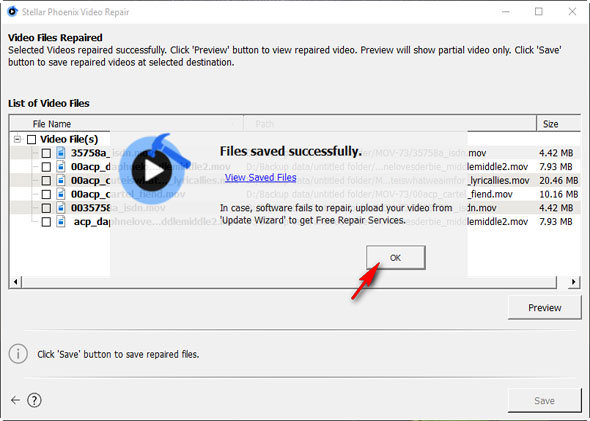This screenshot has width=590, height=421.
Task: Click the file icon of acp_daphnelove row
Action: point(61,222)
